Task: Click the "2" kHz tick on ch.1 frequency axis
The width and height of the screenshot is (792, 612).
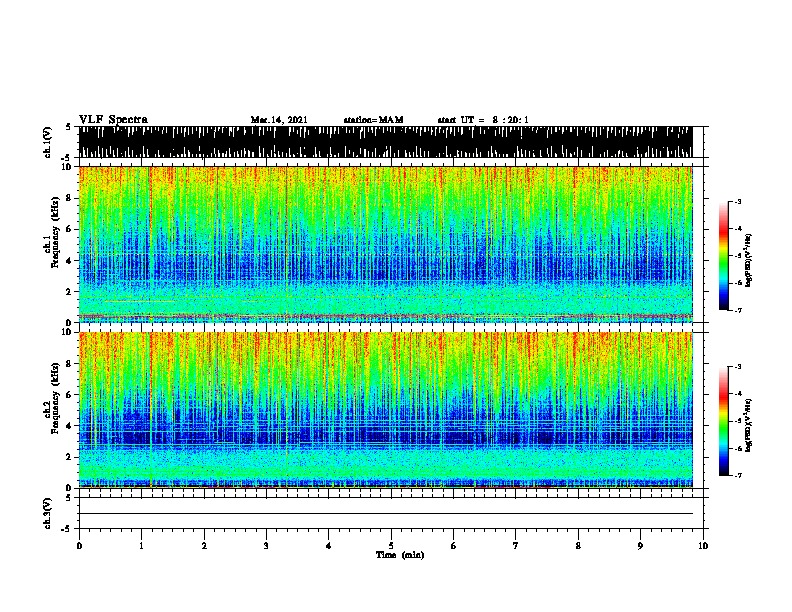Action: [69, 292]
